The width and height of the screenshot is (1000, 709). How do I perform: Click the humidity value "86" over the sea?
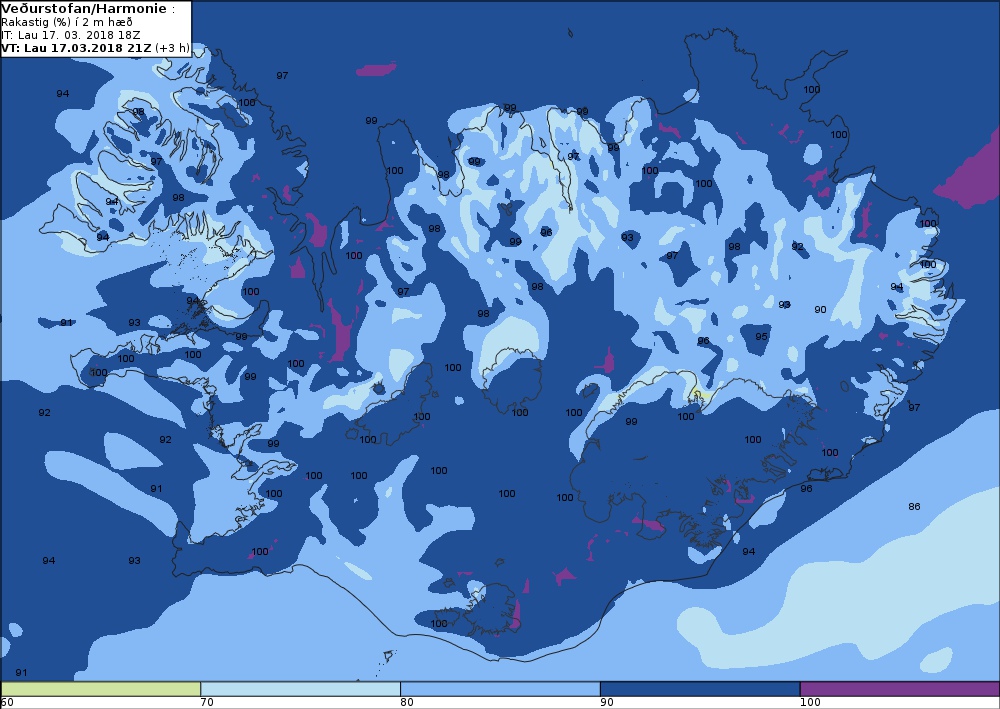pos(914,506)
